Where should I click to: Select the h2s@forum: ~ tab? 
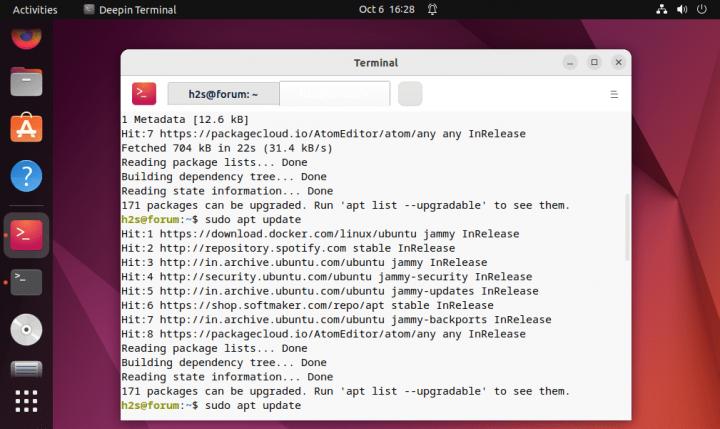(223, 94)
